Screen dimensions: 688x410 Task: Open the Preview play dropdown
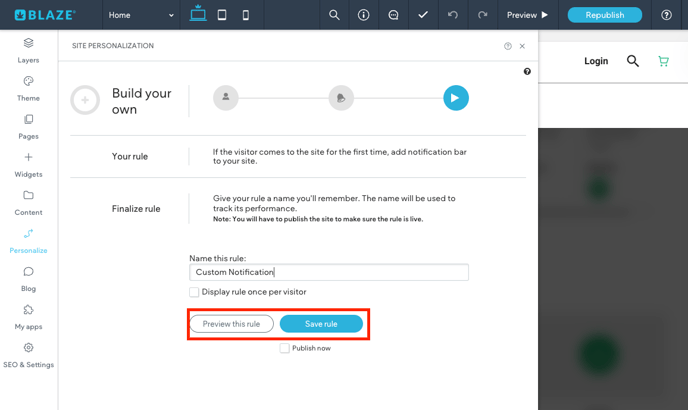pos(527,15)
